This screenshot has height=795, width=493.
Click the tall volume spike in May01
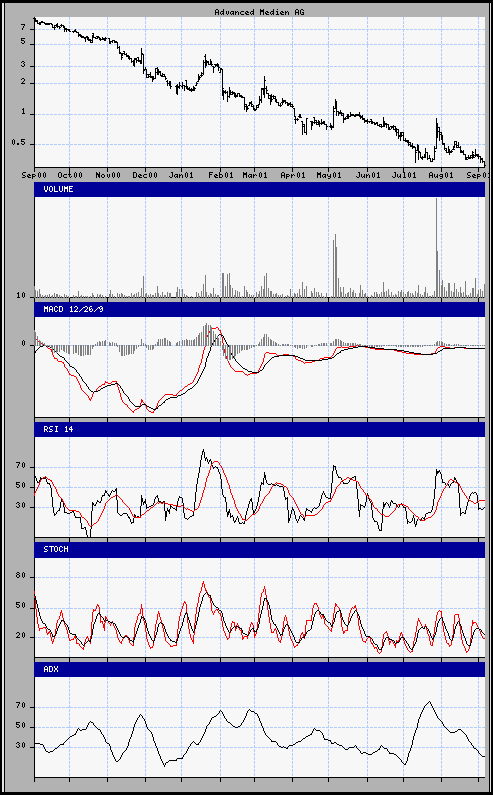coord(335,266)
